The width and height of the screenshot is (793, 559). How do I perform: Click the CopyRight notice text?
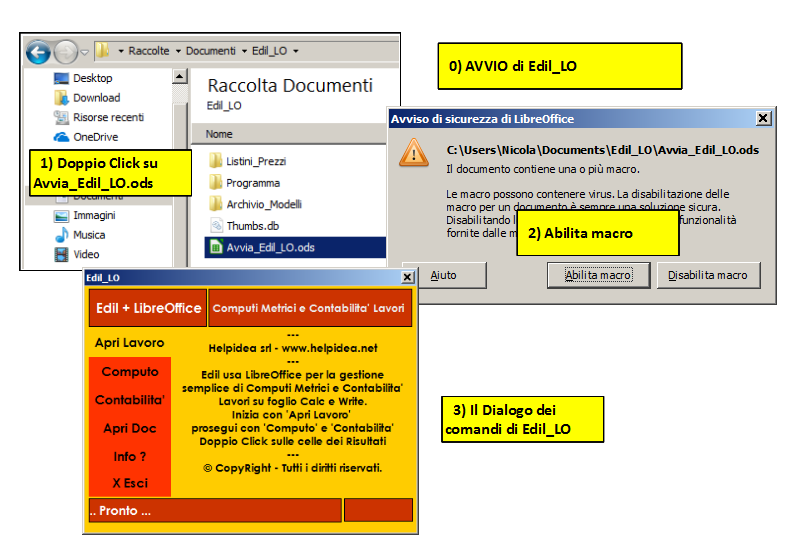pos(292,468)
